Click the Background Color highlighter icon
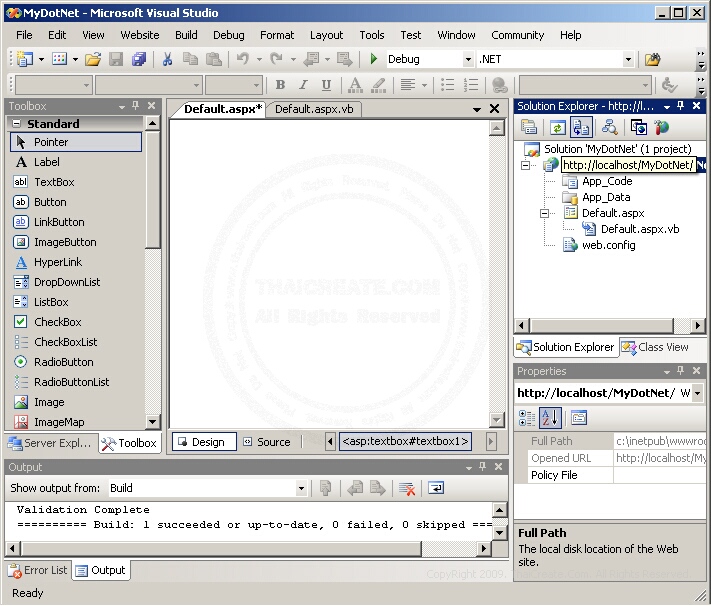The height and width of the screenshot is (606, 711). point(379,85)
